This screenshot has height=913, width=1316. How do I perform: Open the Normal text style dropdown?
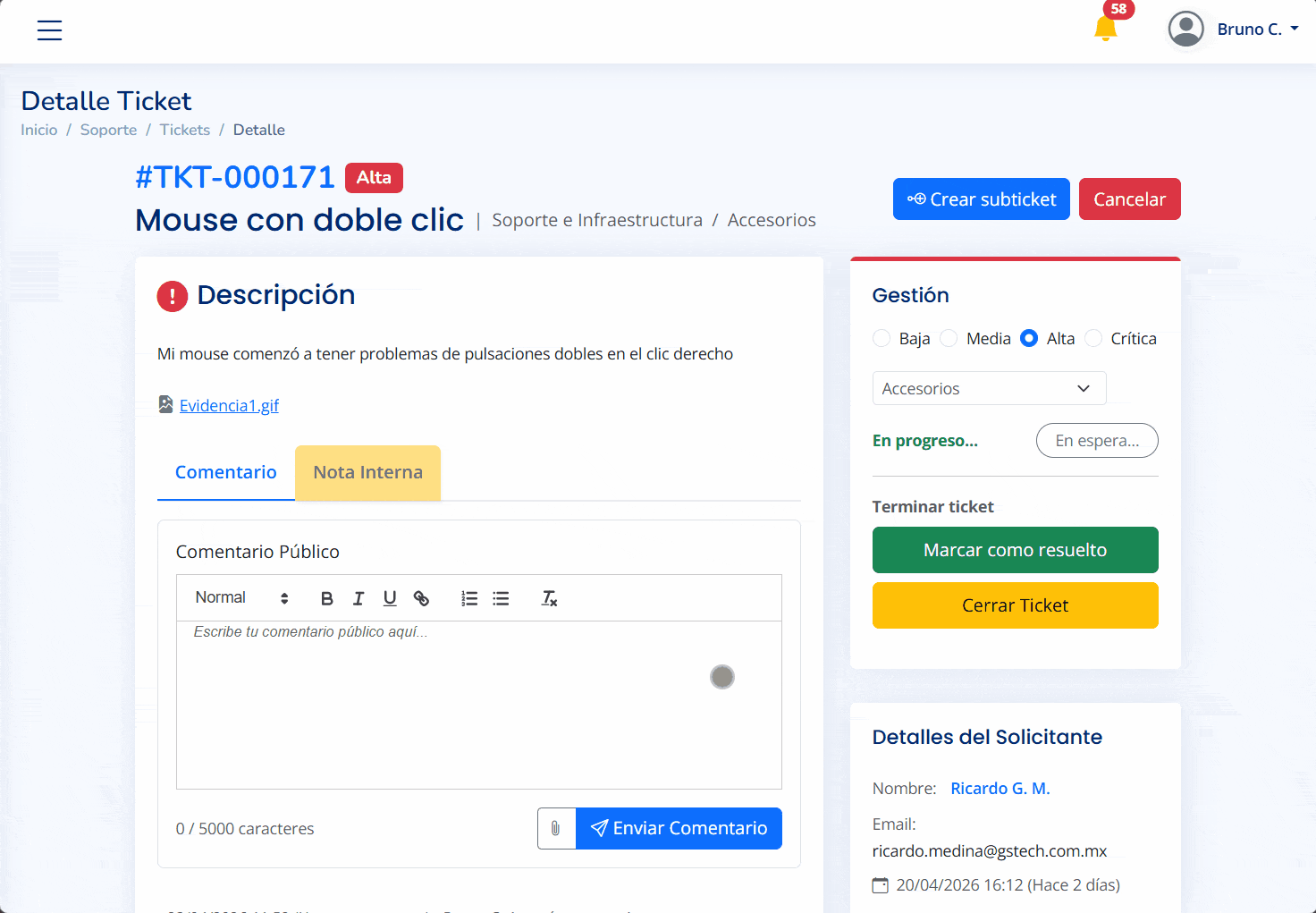tap(241, 598)
